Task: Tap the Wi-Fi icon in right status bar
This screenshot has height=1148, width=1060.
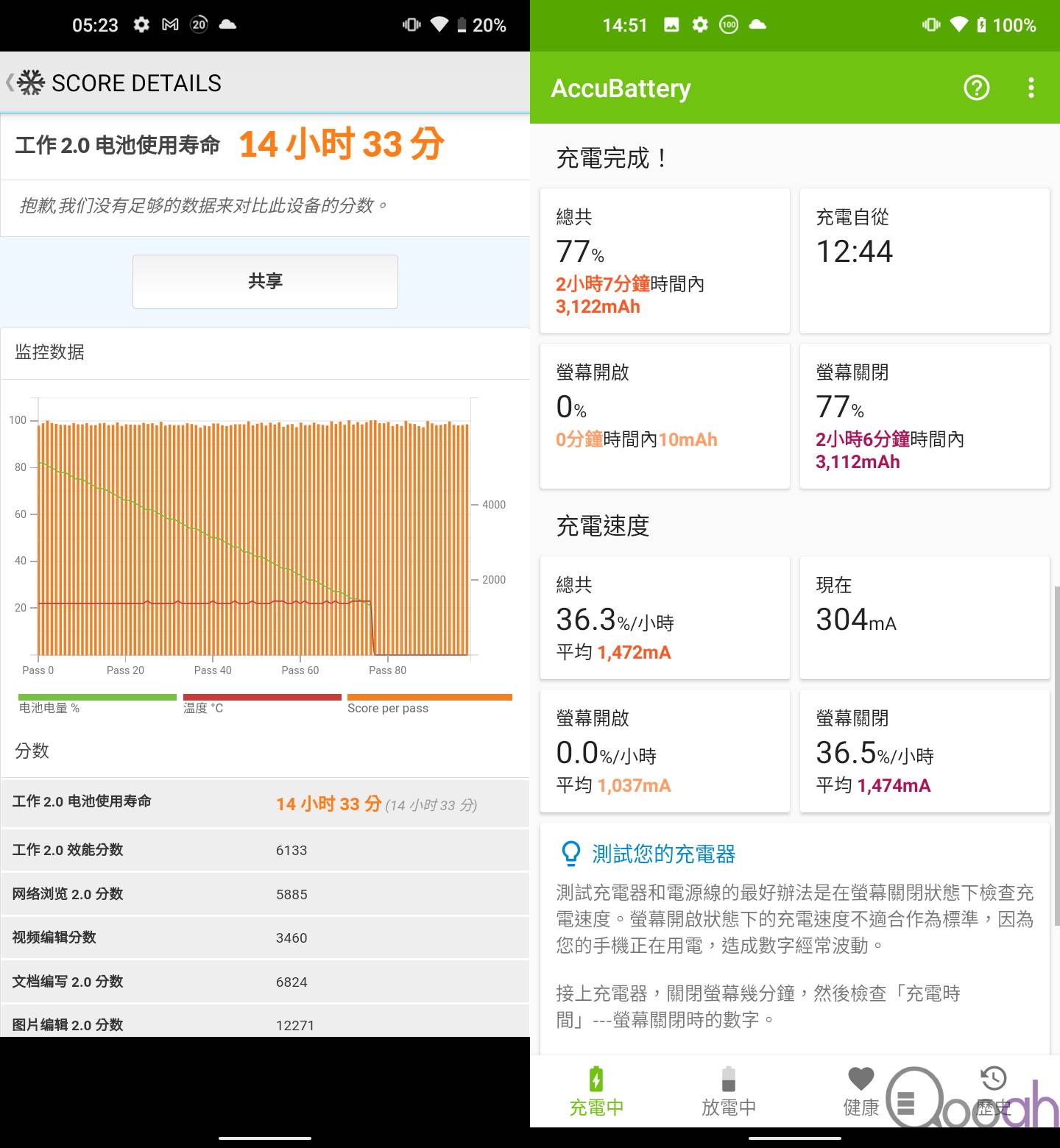Action: pos(959,24)
